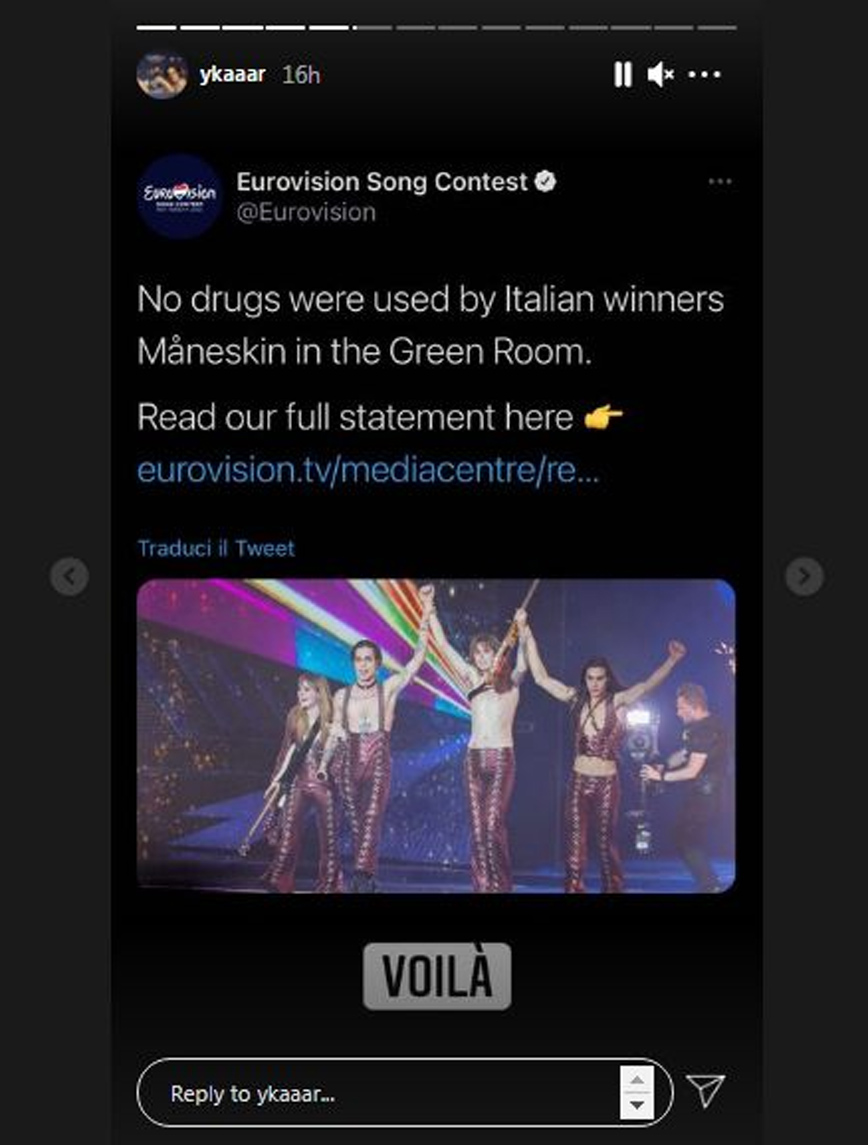Click down arrow in reply box
The image size is (868, 1145).
coord(637,1106)
